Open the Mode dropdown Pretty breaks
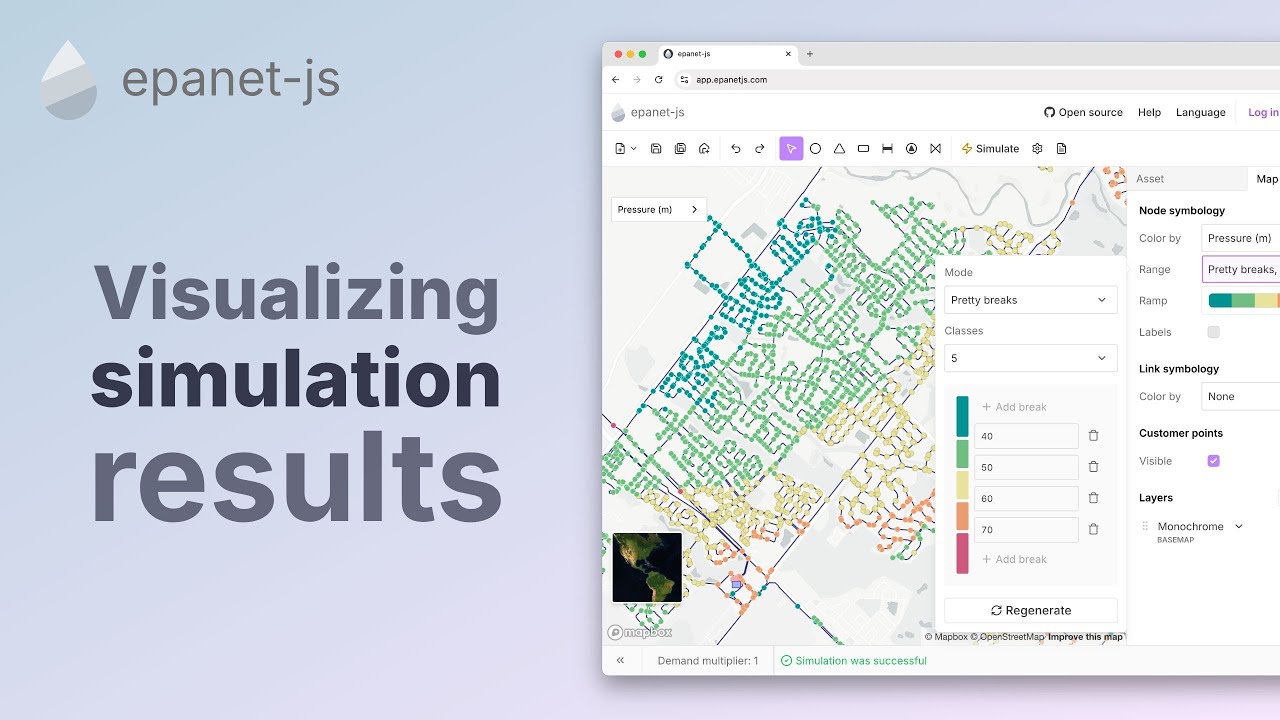Viewport: 1280px width, 720px height. [1030, 300]
